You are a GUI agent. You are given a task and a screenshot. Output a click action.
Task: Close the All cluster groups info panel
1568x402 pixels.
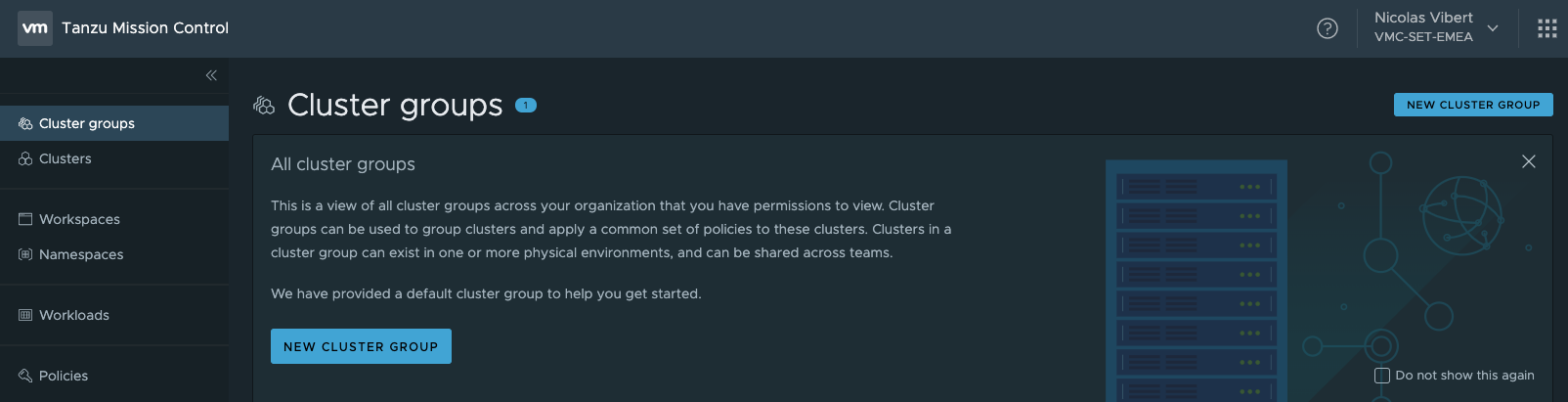(1529, 161)
